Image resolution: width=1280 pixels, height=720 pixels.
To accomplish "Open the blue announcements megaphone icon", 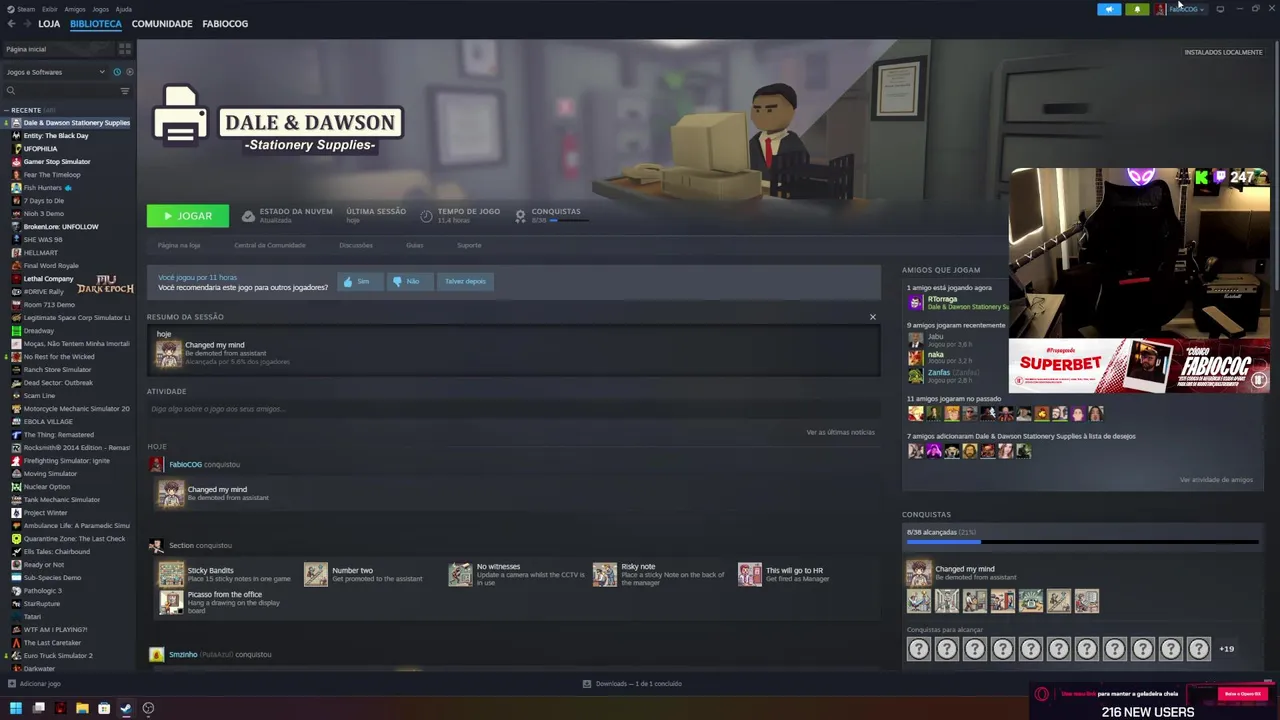I will click(1109, 9).
